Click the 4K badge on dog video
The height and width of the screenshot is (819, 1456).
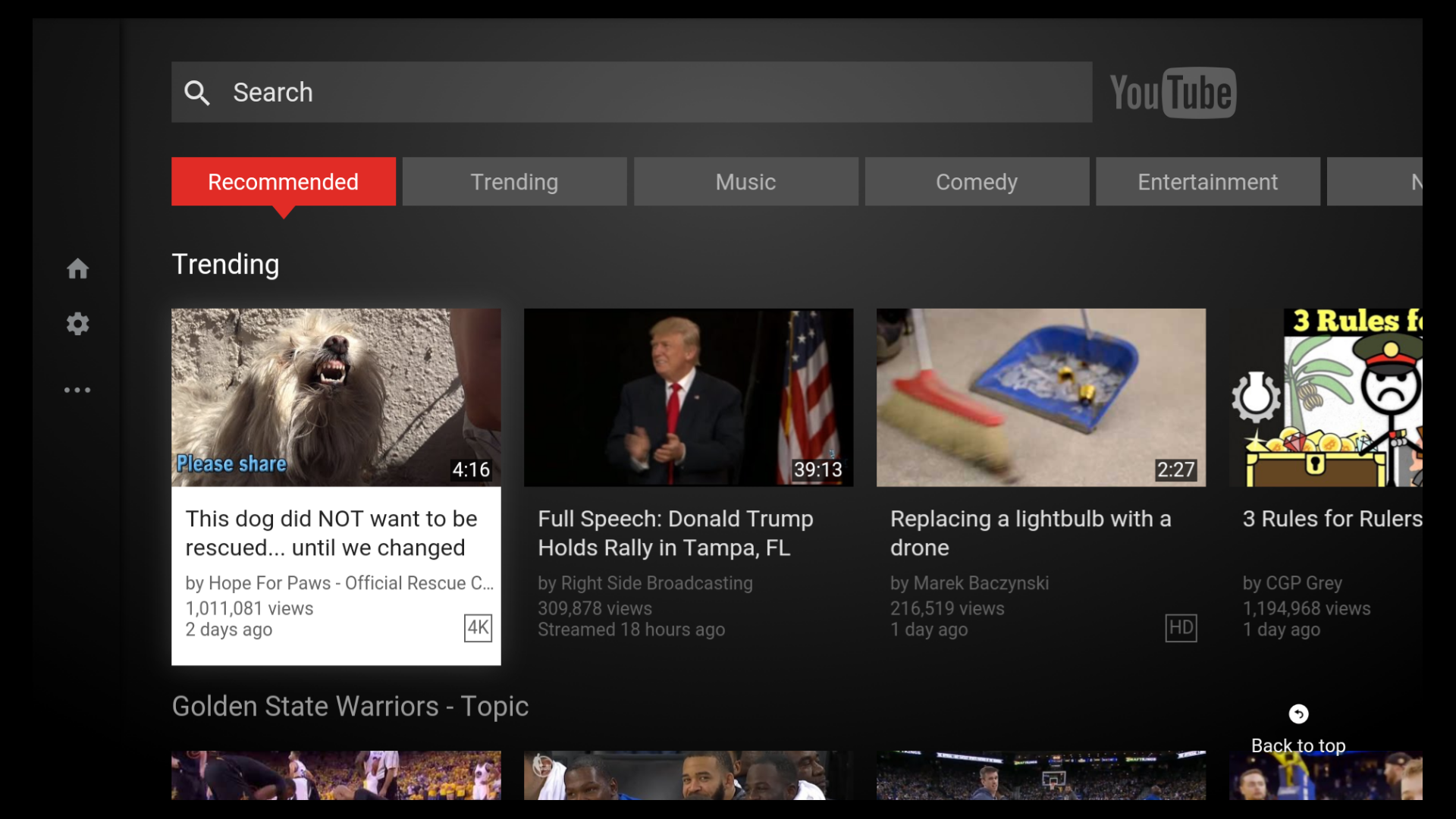(478, 628)
